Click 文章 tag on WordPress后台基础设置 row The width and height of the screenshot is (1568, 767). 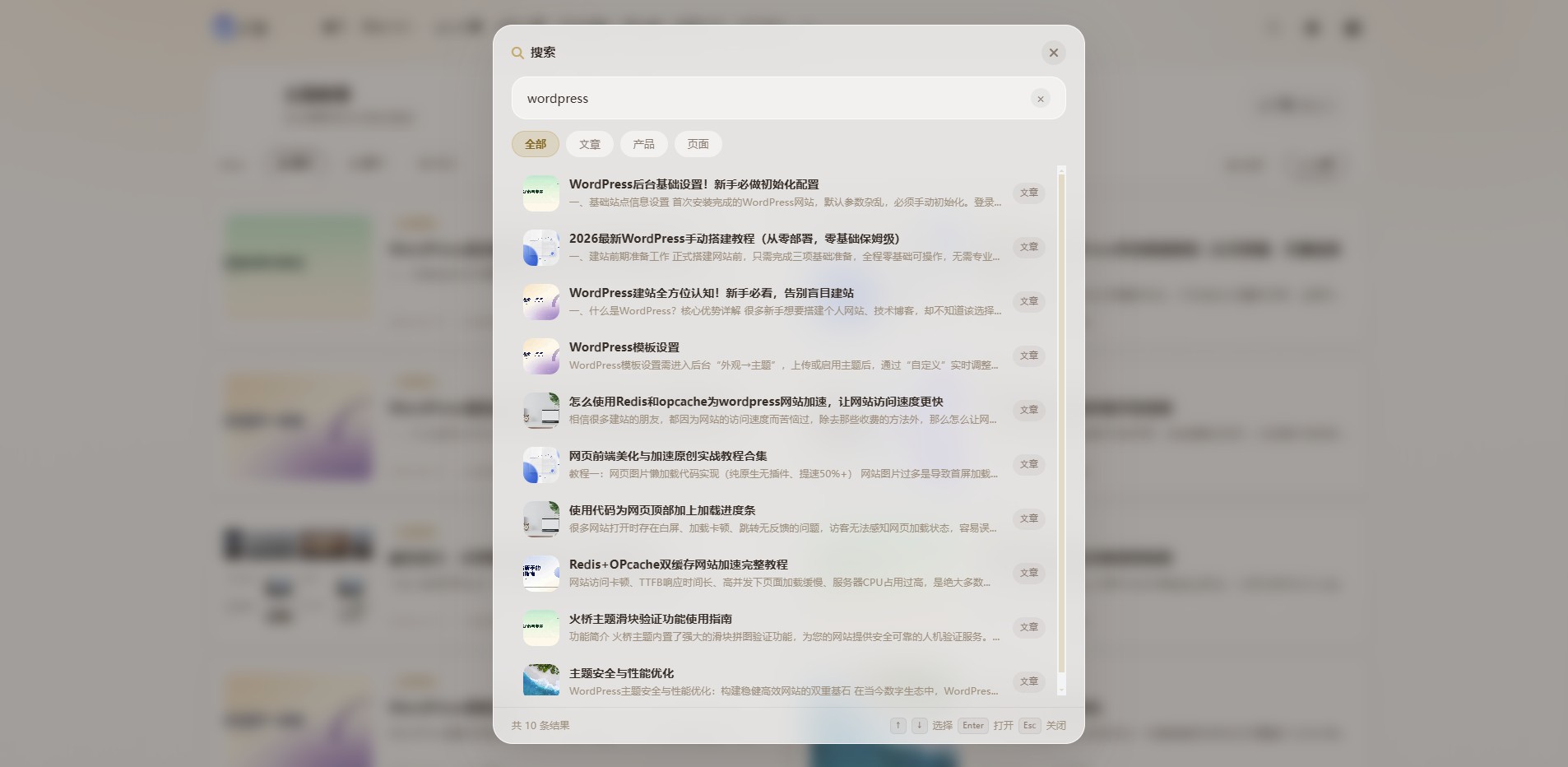click(x=1029, y=193)
